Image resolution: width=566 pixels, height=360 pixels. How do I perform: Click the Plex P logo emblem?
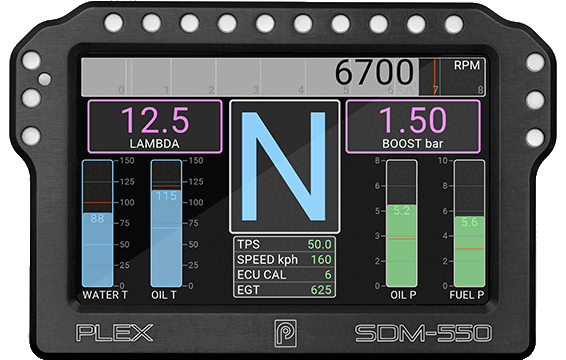285,332
